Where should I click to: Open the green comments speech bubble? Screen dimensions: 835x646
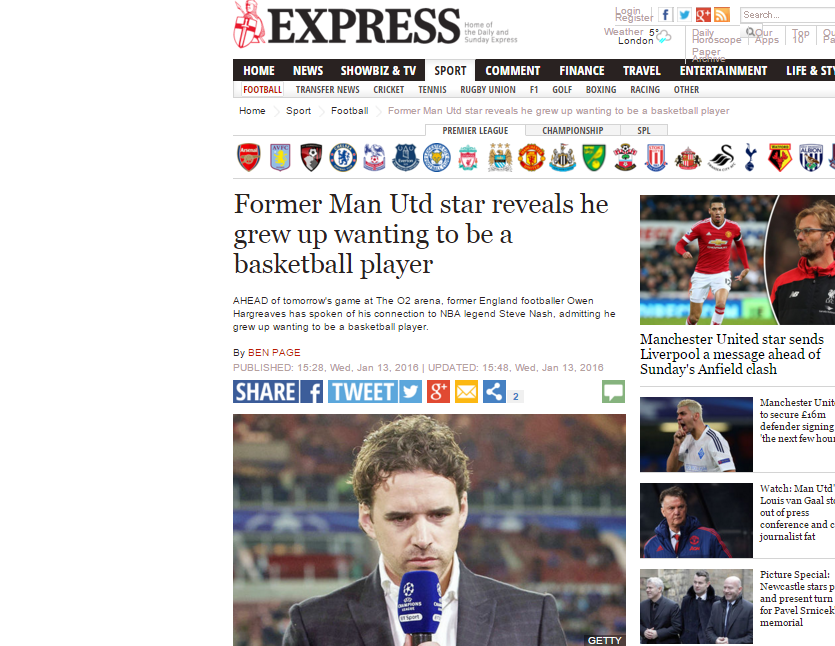point(613,392)
